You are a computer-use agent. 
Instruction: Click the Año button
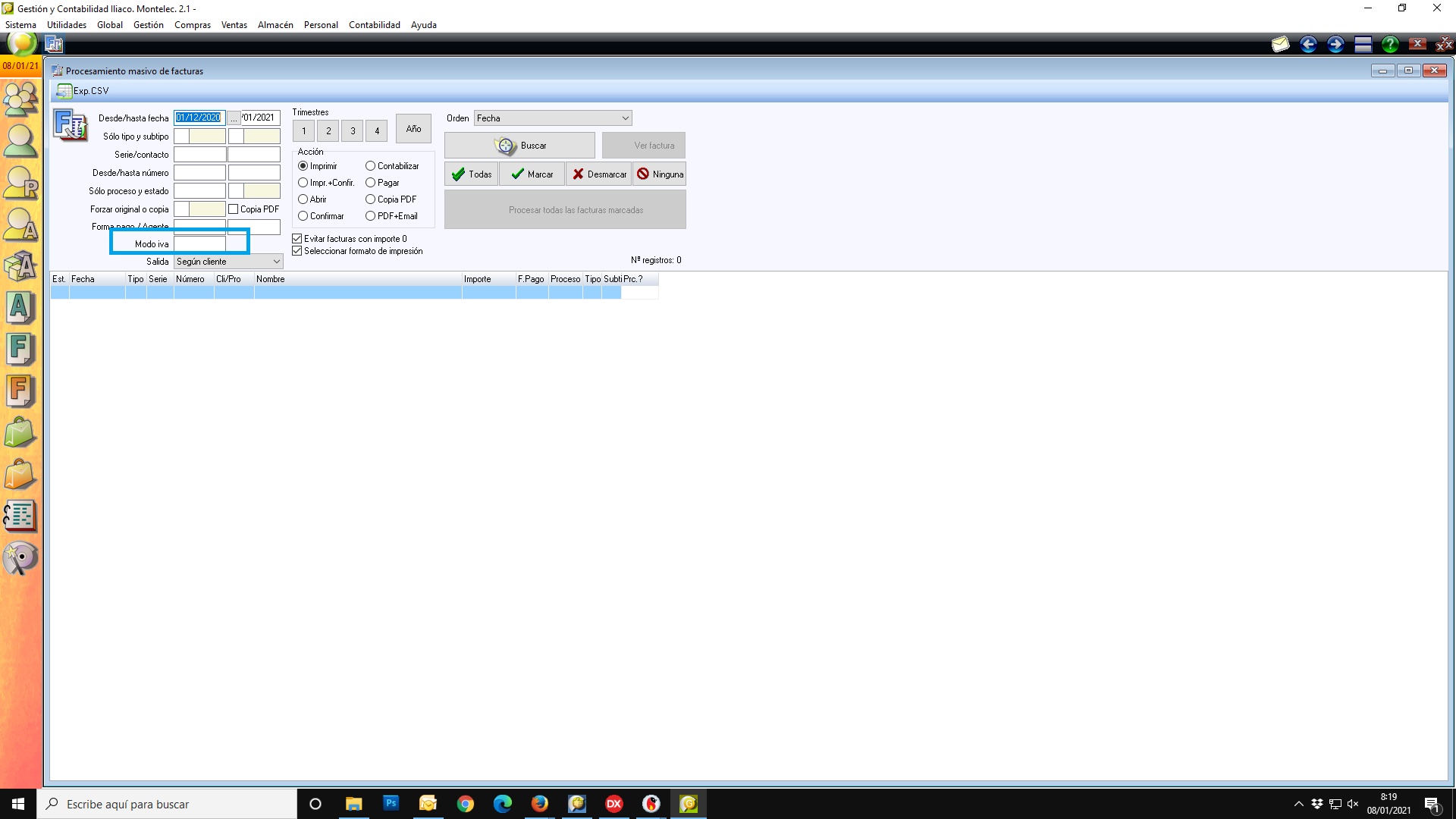[413, 129]
